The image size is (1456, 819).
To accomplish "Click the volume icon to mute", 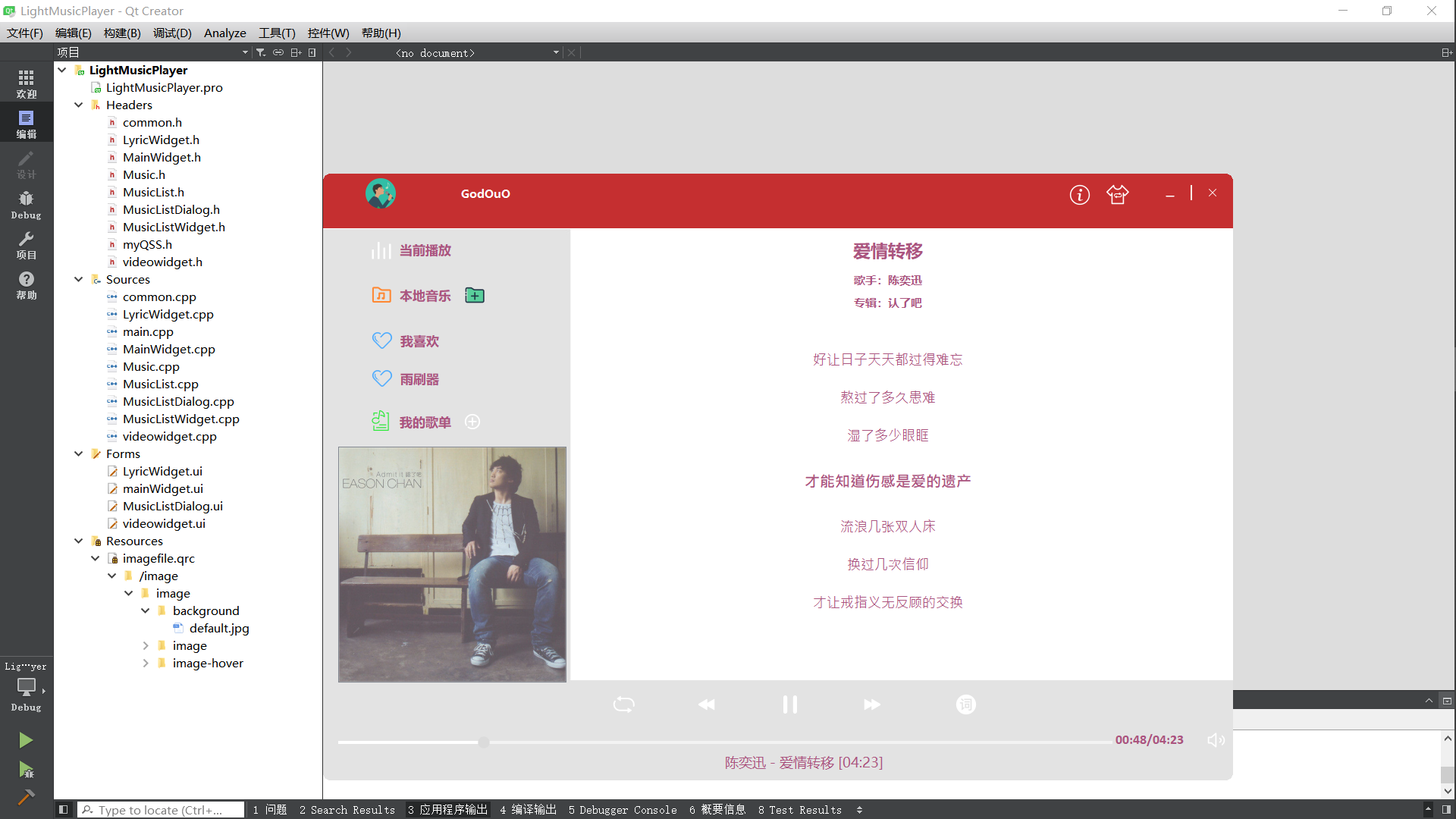I will pos(1216,740).
